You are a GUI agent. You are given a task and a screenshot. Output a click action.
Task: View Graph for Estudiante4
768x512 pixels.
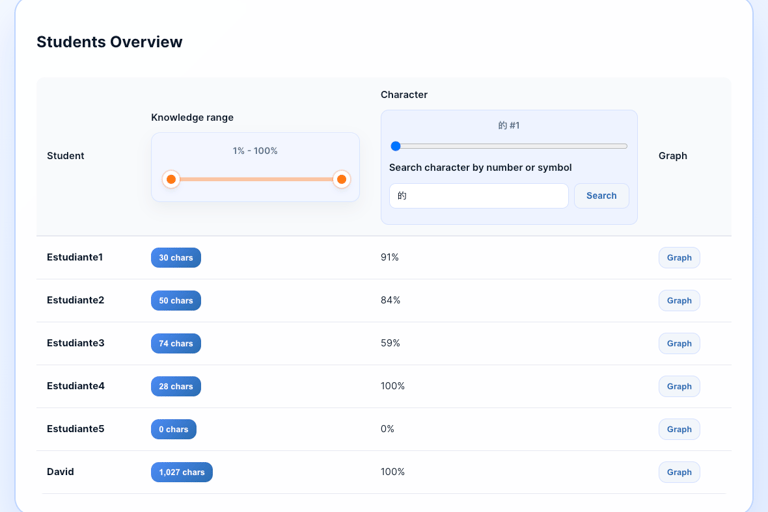679,386
